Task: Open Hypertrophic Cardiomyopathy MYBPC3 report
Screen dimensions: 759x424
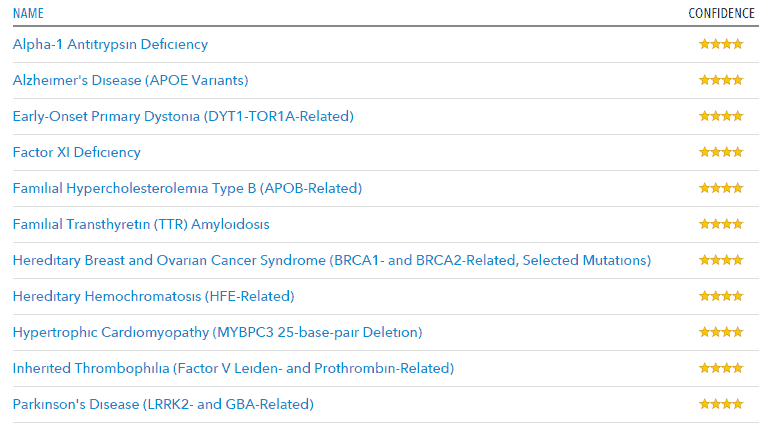Action: pyautogui.click(x=217, y=332)
